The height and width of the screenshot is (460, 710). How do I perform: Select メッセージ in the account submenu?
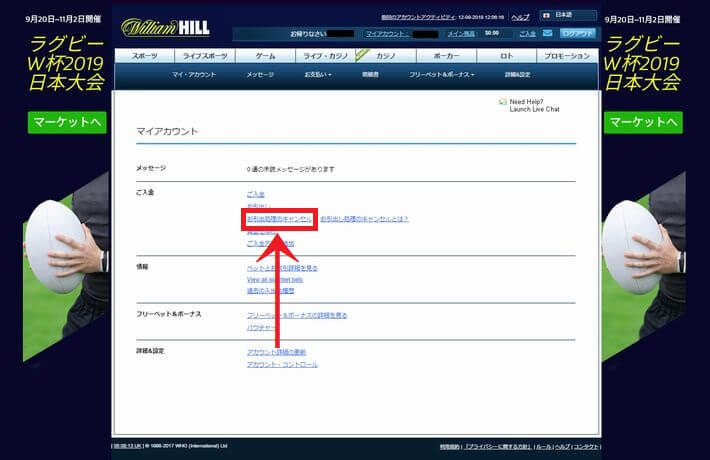click(x=260, y=74)
